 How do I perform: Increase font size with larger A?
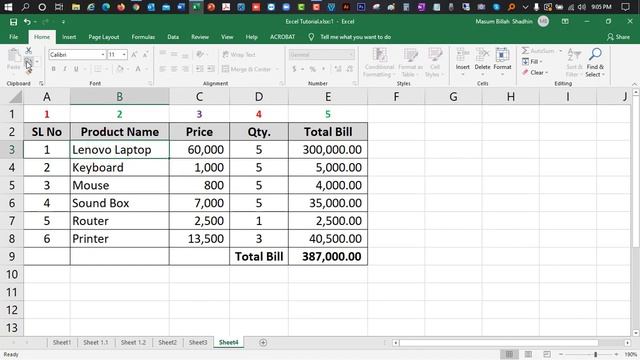pos(134,54)
